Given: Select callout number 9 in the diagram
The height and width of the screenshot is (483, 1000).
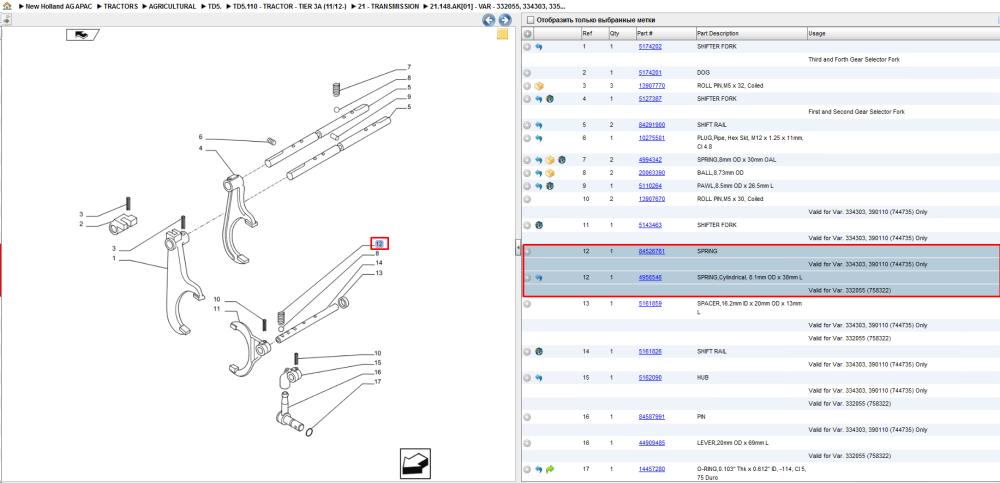Looking at the screenshot, I should pyautogui.click(x=409, y=97).
